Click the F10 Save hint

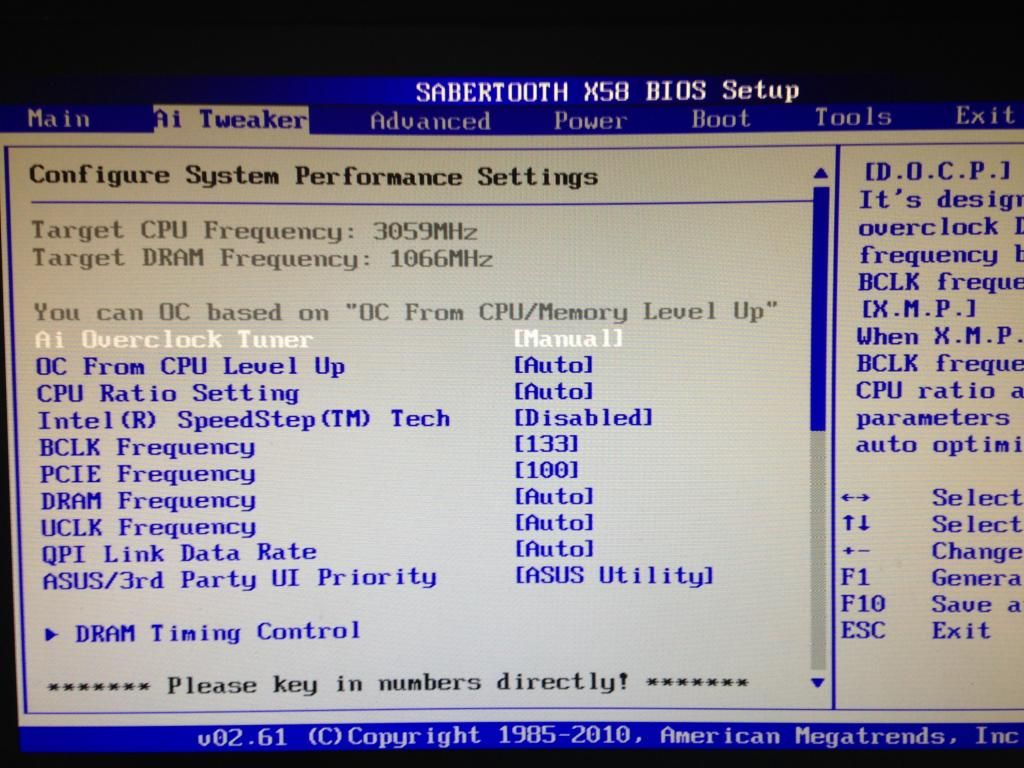point(931,605)
